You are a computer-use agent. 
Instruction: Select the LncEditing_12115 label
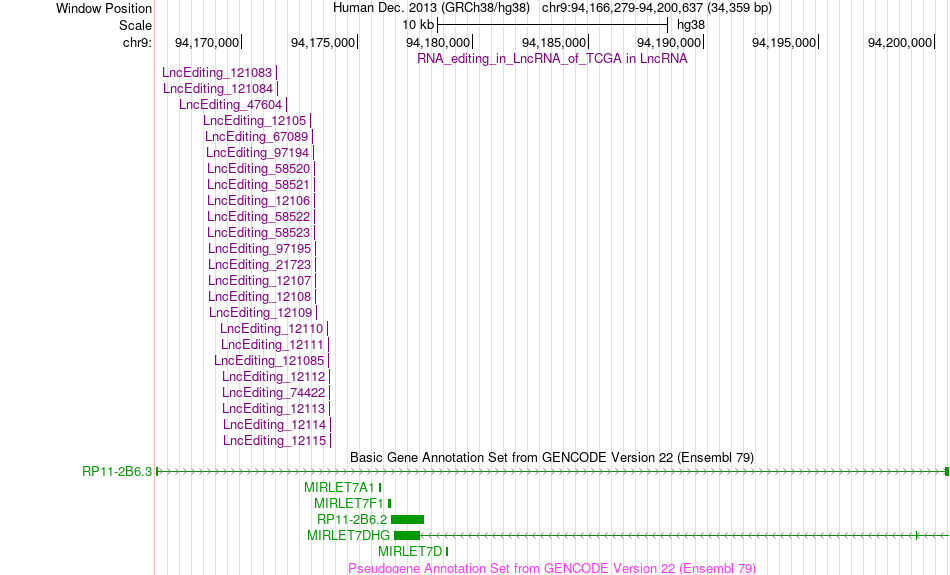274,440
